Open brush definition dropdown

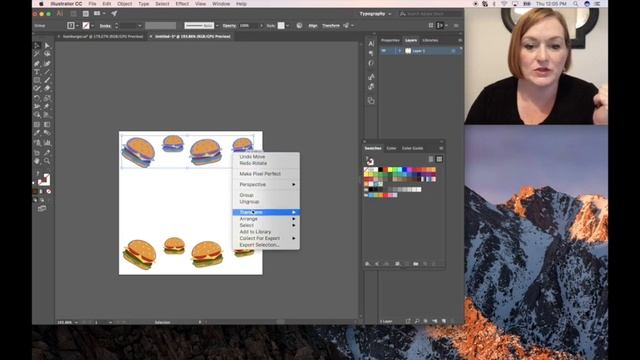click(x=217, y=26)
